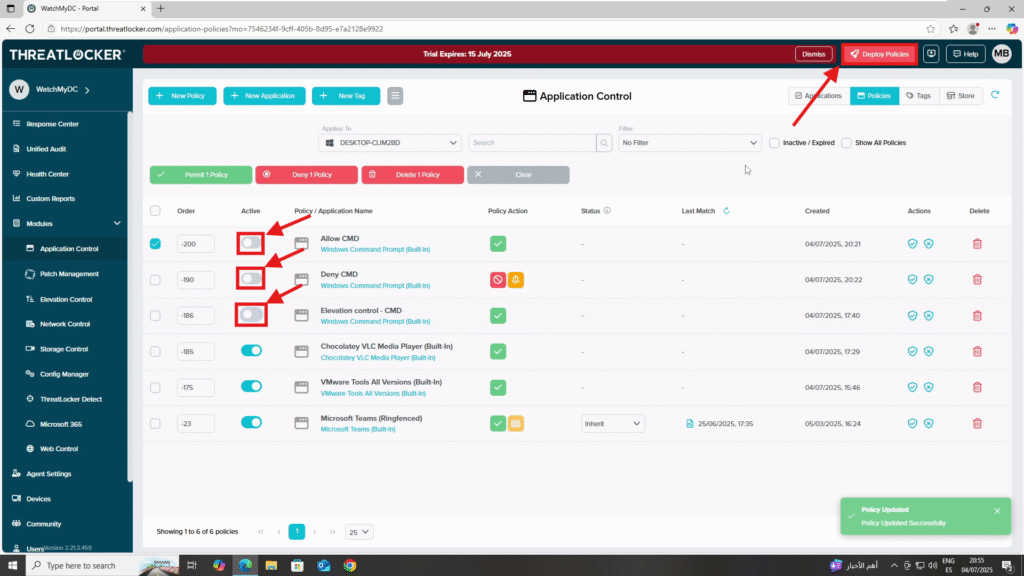
Task: Close the Policy Updated notification
Action: [997, 511]
